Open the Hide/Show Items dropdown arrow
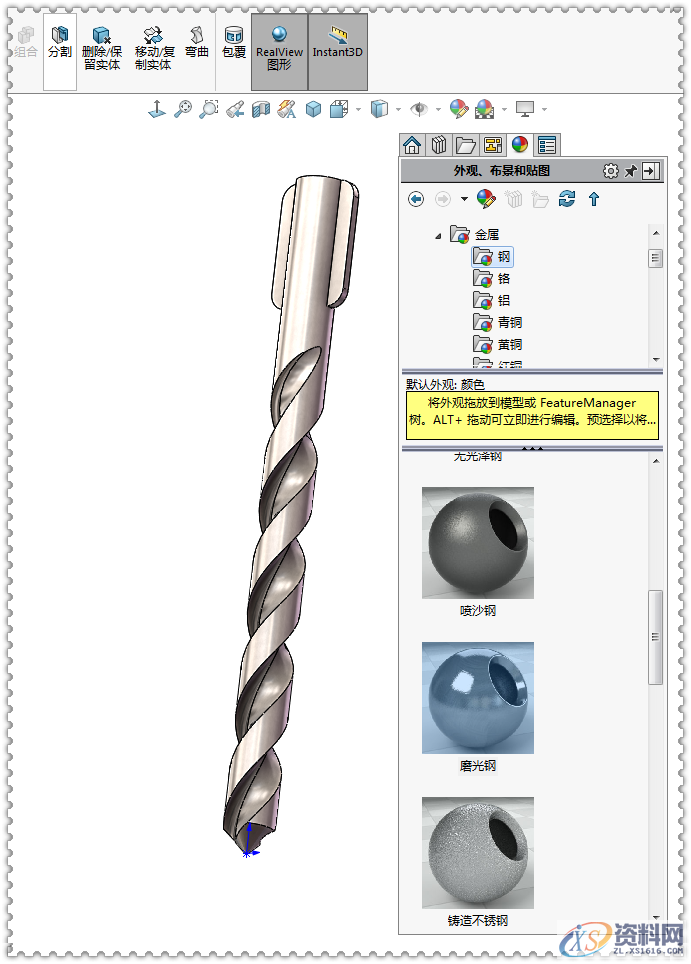This screenshot has width=691, height=964. pyautogui.click(x=398, y=110)
